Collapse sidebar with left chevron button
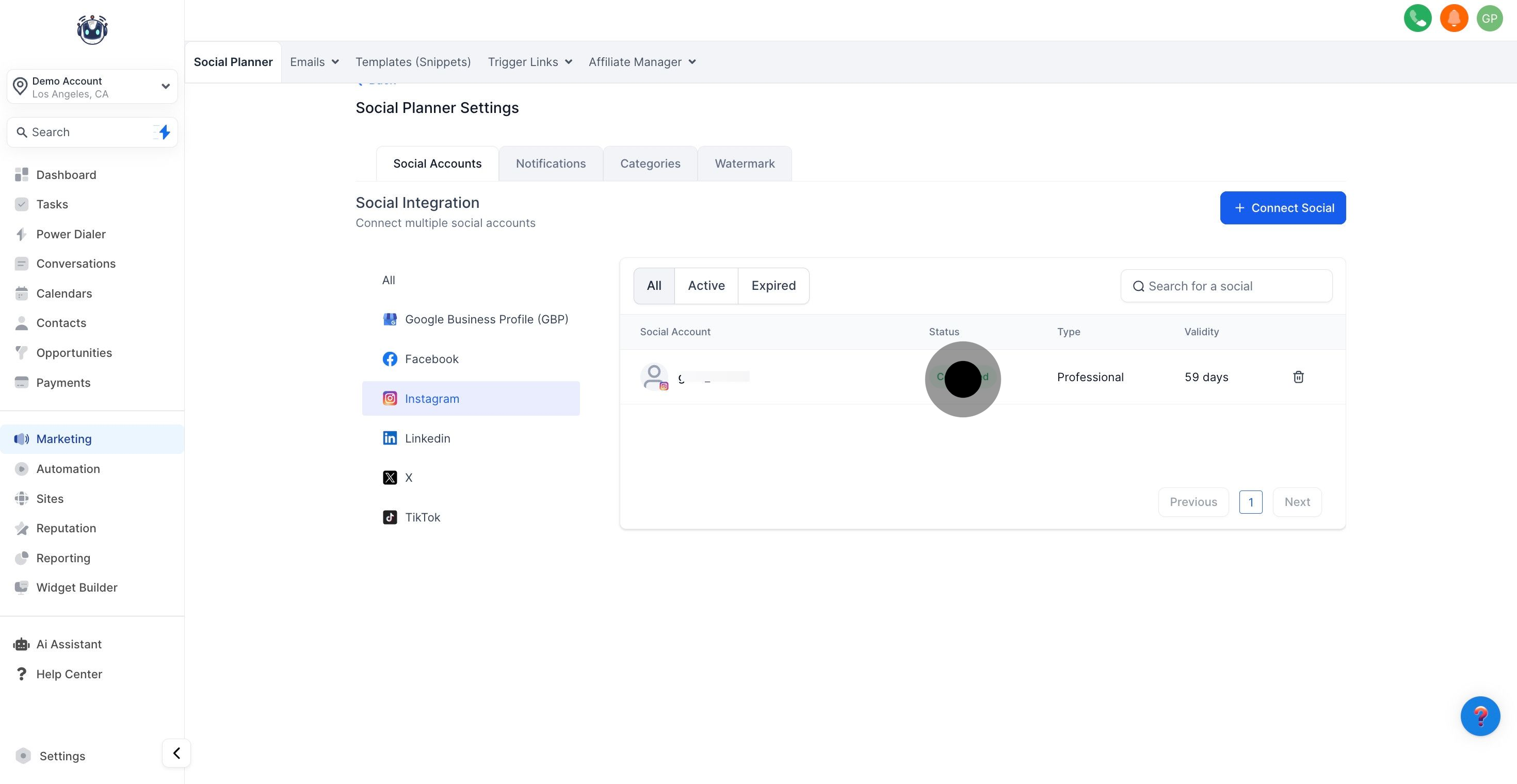The height and width of the screenshot is (784, 1517). coord(176,753)
